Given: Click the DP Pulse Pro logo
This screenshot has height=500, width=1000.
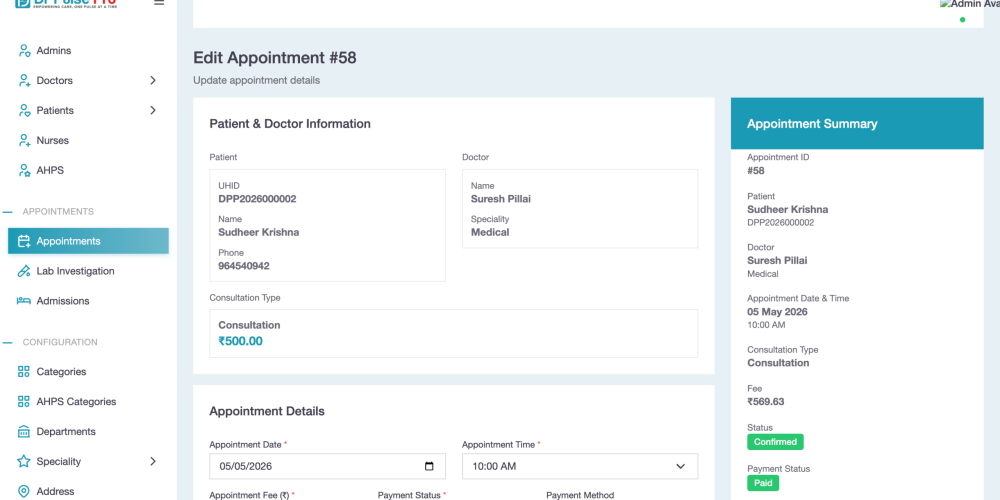Looking at the screenshot, I should [66, 3].
